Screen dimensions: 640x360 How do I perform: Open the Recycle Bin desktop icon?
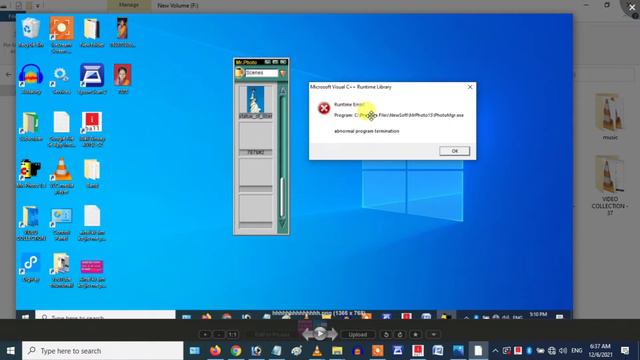pyautogui.click(x=31, y=33)
